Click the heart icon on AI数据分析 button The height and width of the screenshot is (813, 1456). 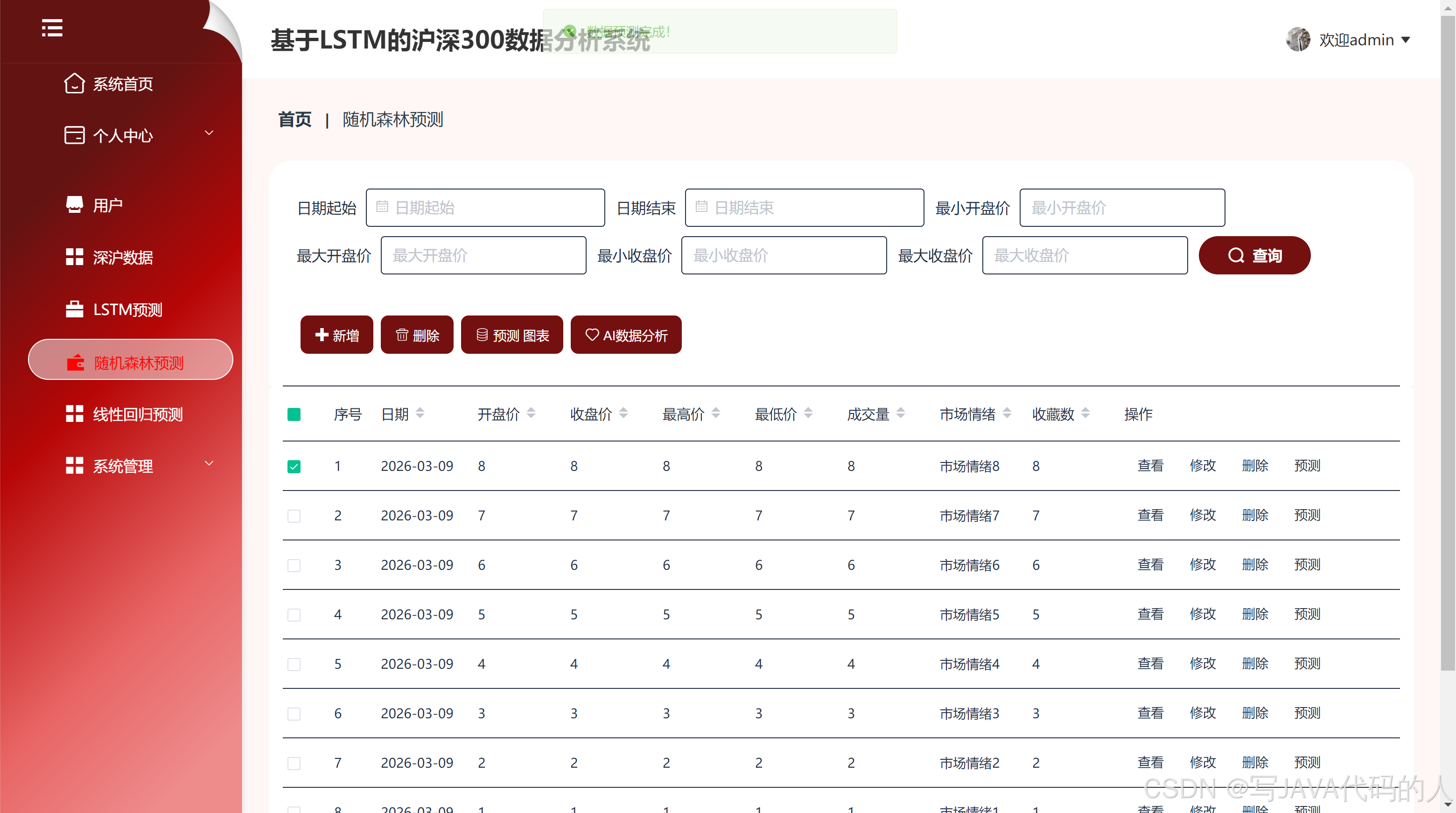[592, 334]
